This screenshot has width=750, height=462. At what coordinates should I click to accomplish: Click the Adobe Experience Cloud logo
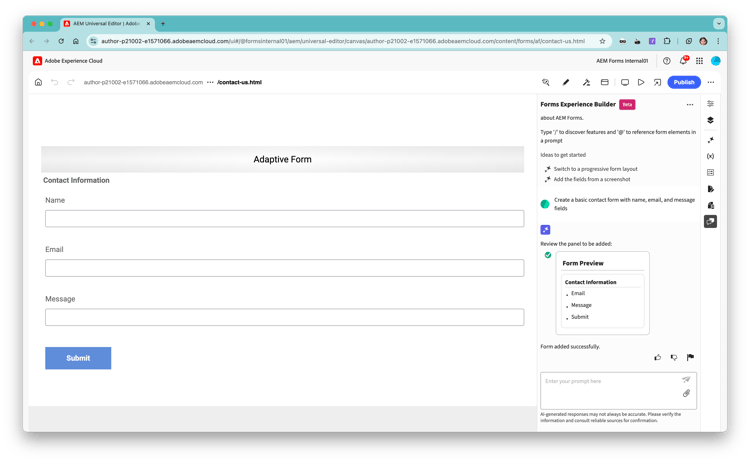tap(37, 61)
